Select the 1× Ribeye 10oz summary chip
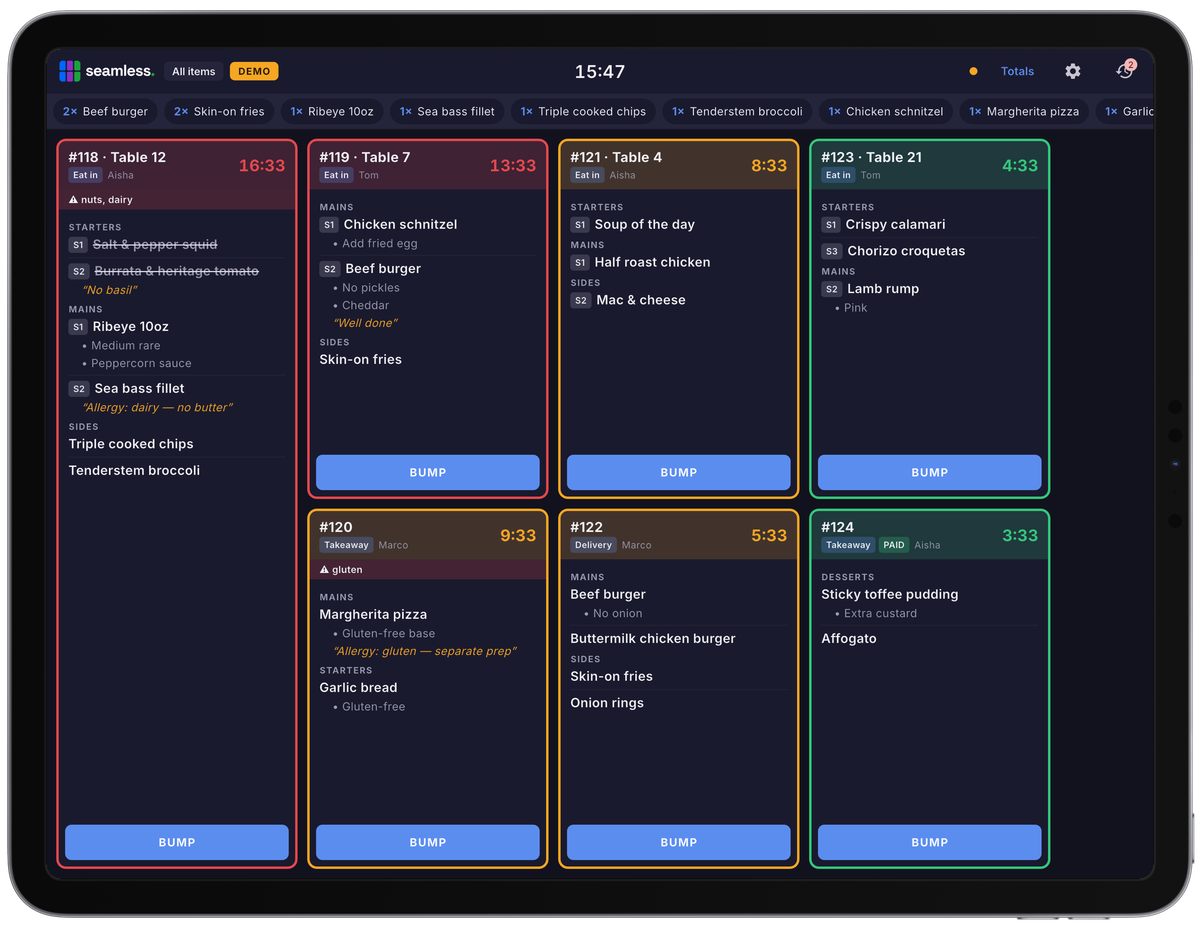 (332, 111)
